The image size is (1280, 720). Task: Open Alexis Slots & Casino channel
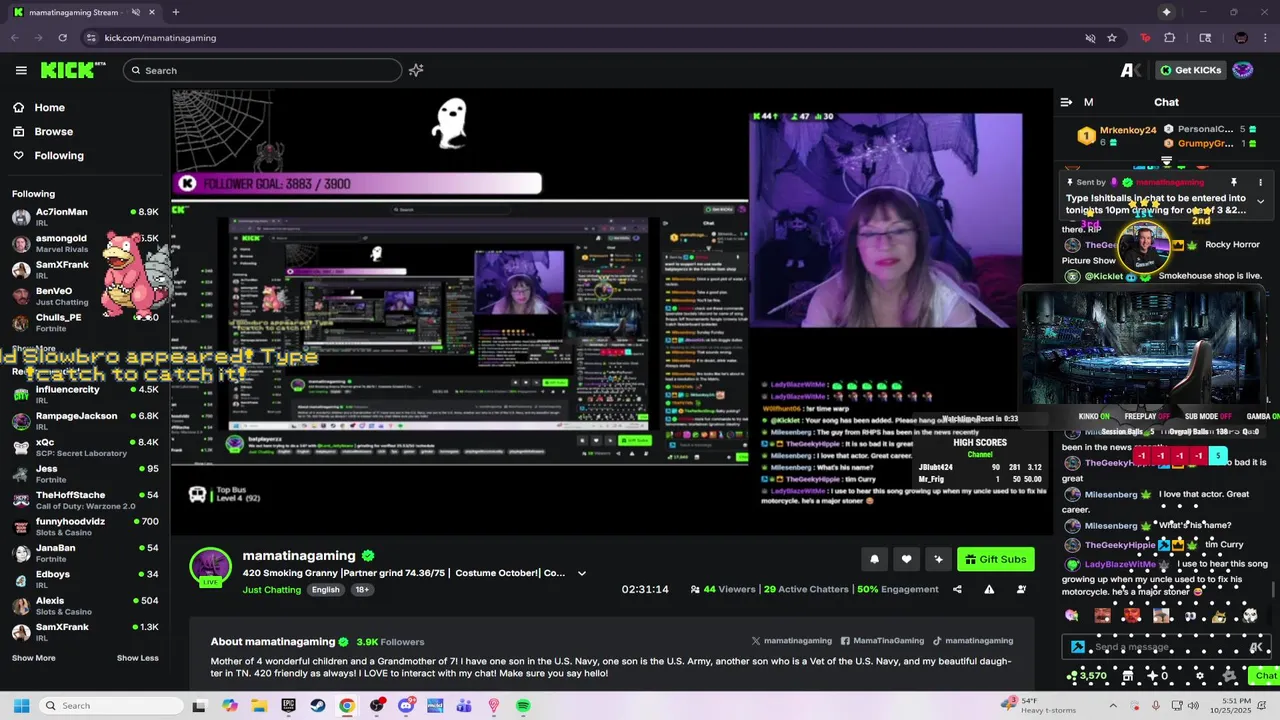[85, 606]
